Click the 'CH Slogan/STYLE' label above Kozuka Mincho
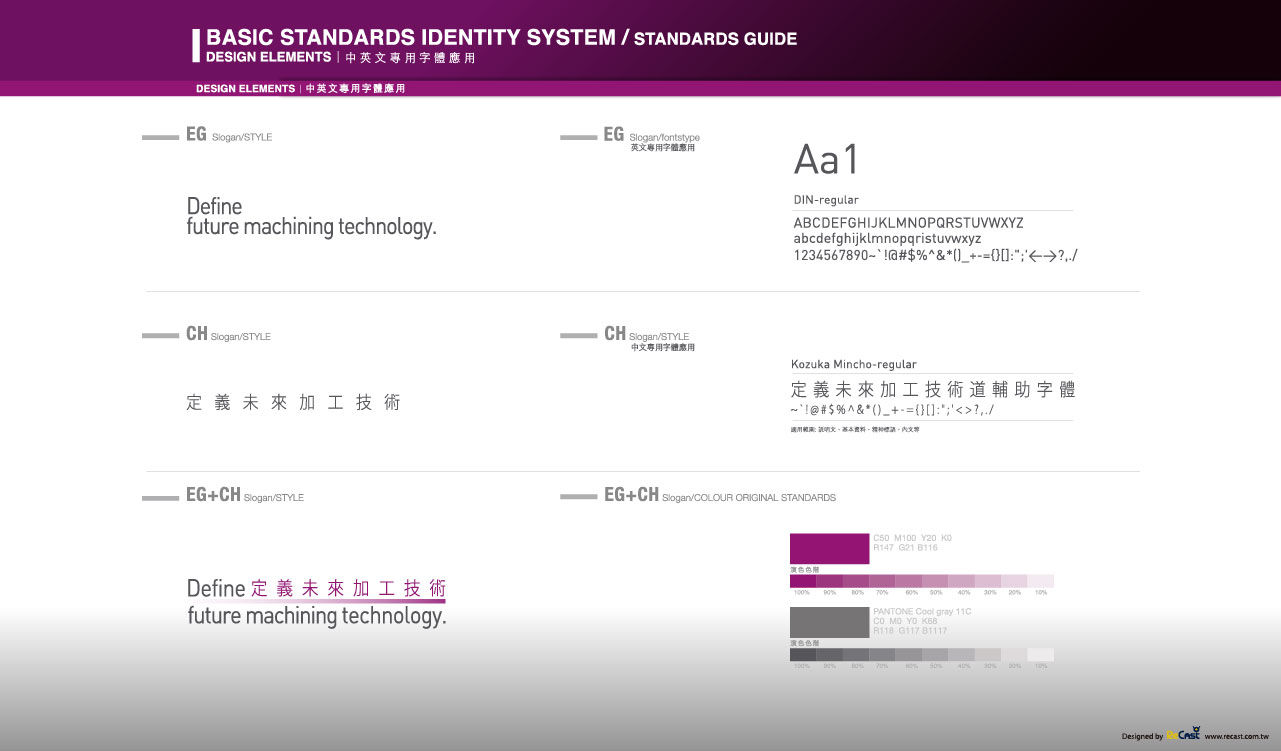The height and width of the screenshot is (751, 1281). 647,335
